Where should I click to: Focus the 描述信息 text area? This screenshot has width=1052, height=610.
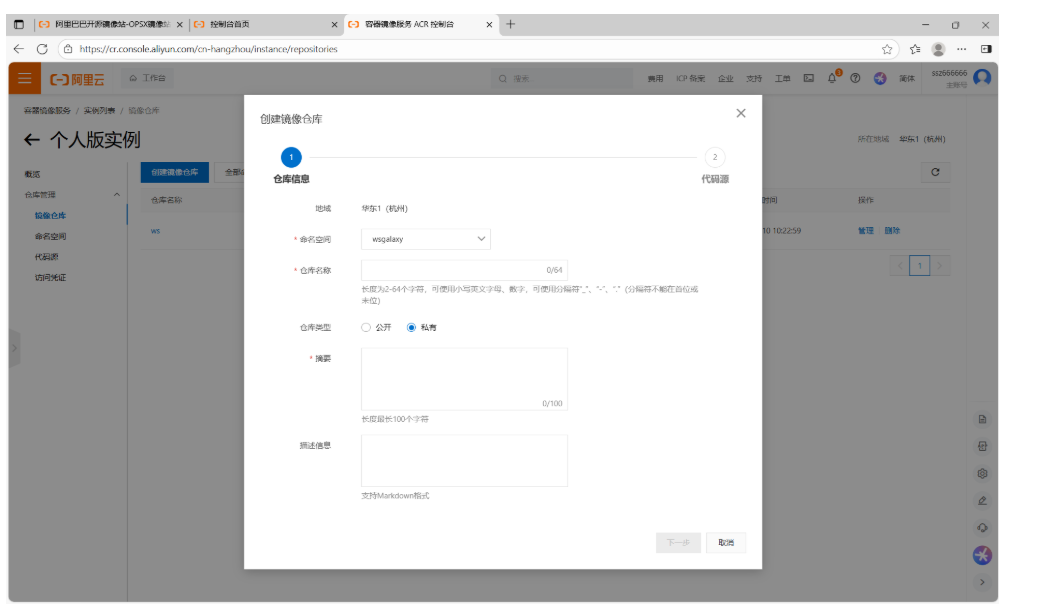(464, 460)
